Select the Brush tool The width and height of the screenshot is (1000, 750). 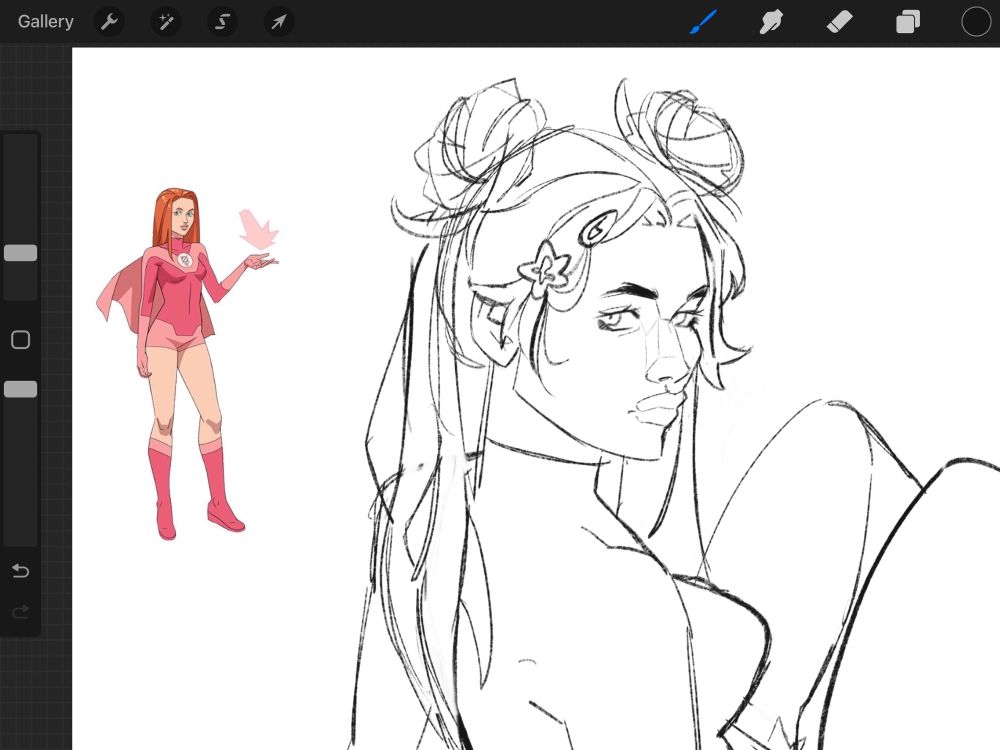703,22
